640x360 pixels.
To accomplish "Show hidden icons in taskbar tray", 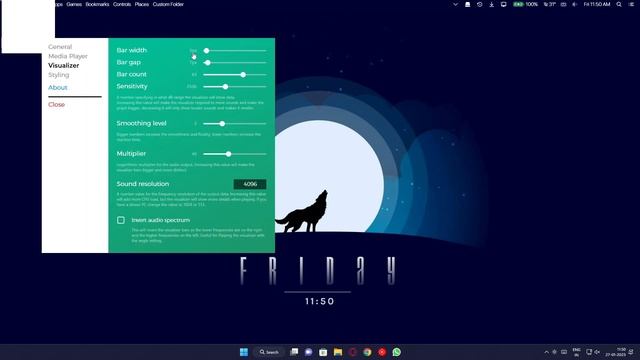I will click(547, 352).
